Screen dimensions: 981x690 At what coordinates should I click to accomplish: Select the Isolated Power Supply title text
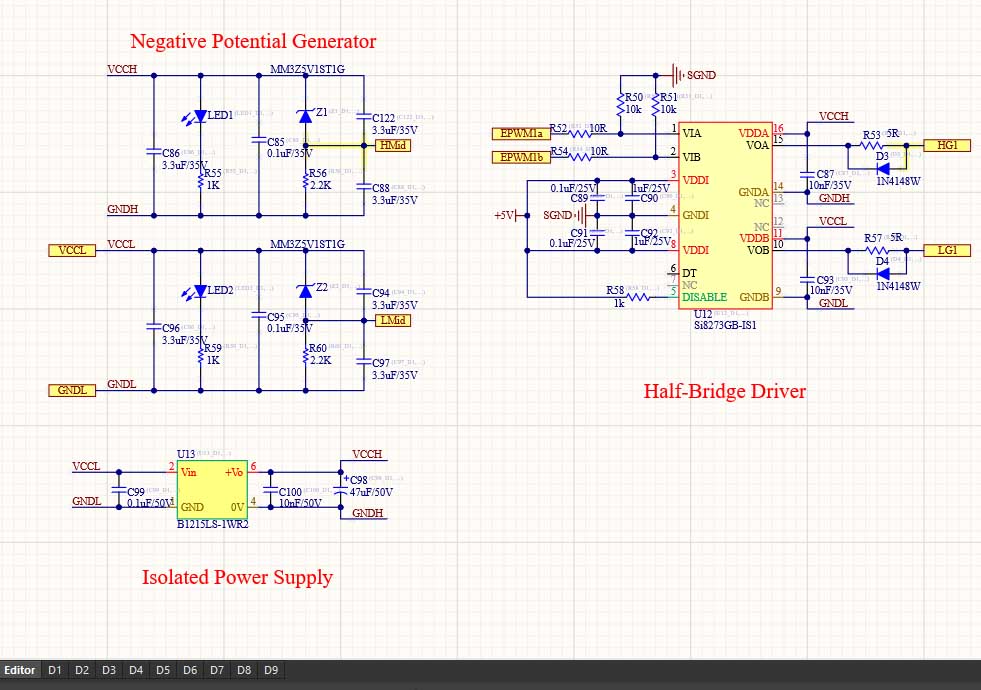[237, 577]
